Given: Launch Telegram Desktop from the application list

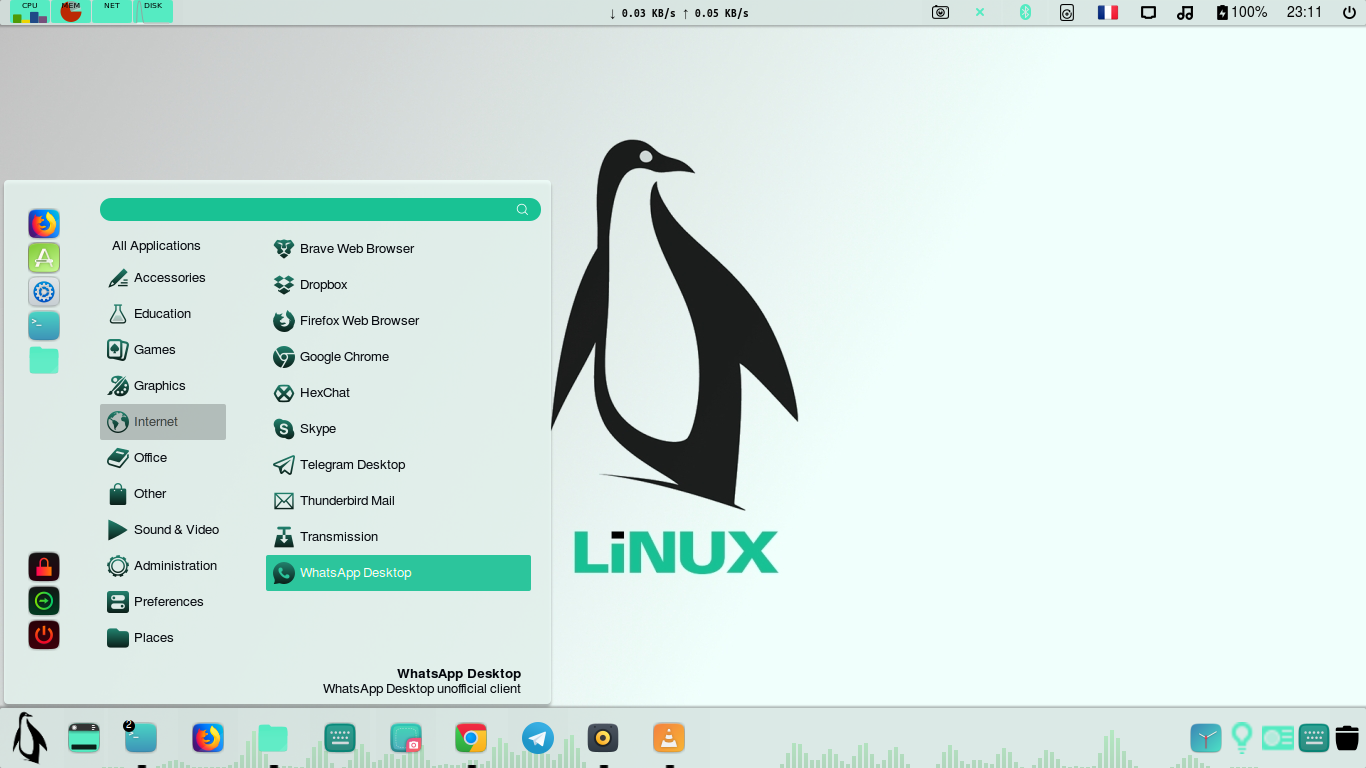Looking at the screenshot, I should click(x=398, y=465).
